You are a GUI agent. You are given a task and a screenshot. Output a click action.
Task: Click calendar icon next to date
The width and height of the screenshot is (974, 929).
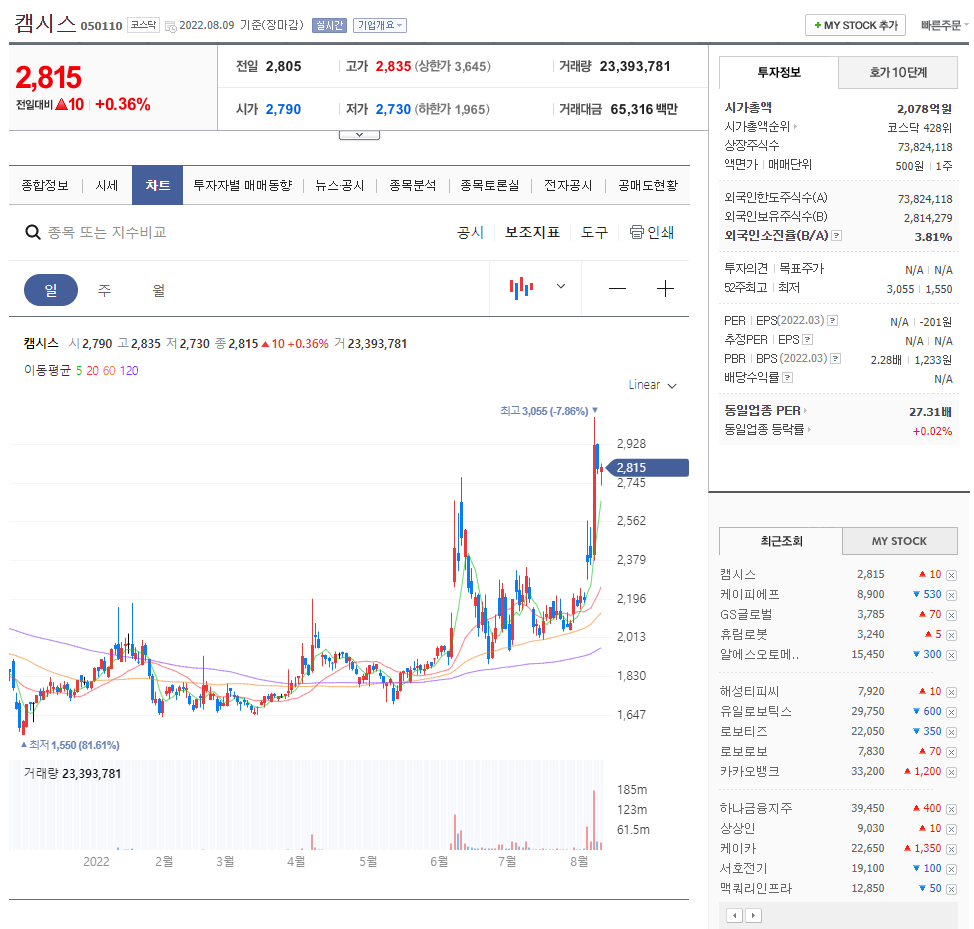click(170, 26)
